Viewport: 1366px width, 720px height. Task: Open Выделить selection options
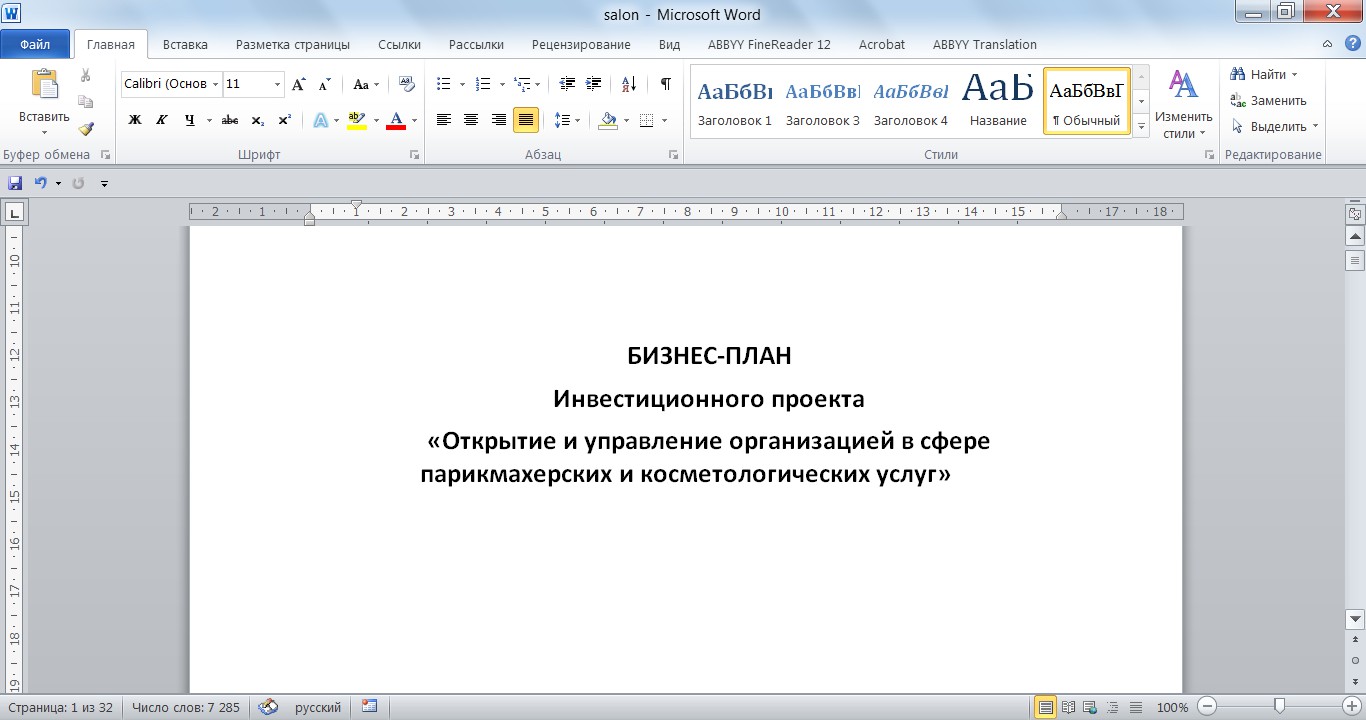click(x=1273, y=127)
